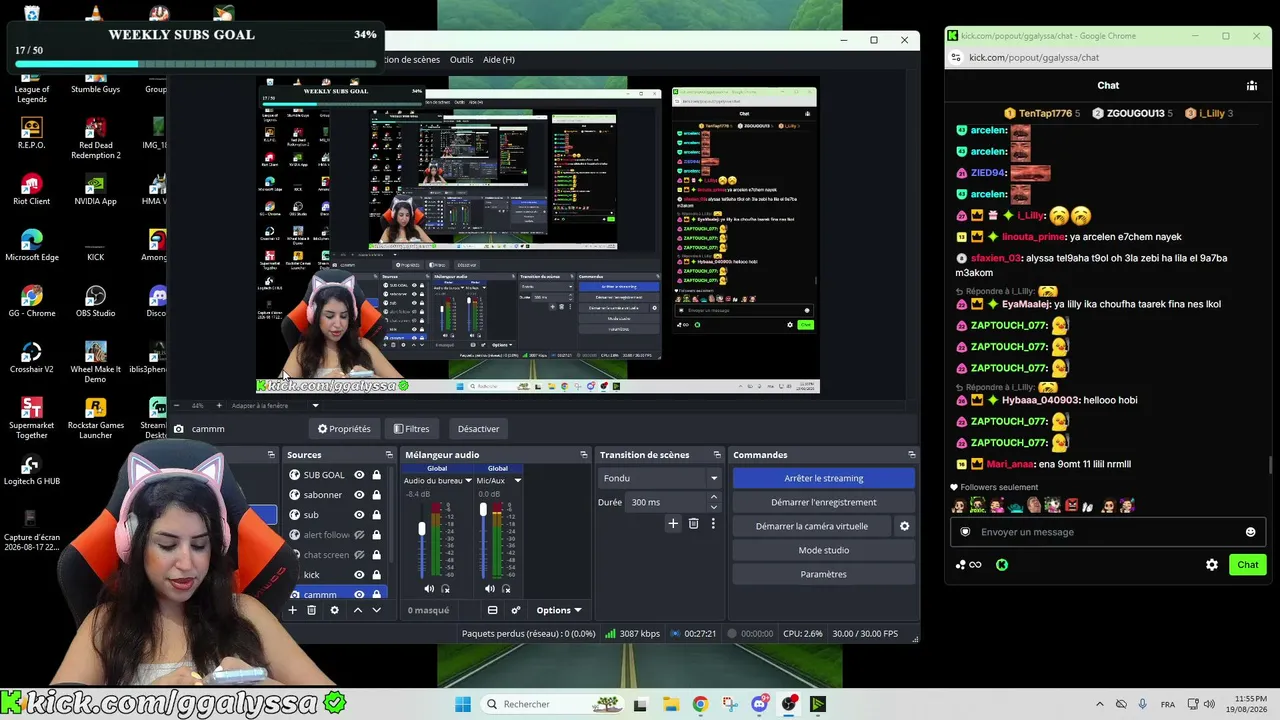Viewport: 1280px width, 720px height.
Task: Pop out the Sources dock
Action: [x=389, y=455]
